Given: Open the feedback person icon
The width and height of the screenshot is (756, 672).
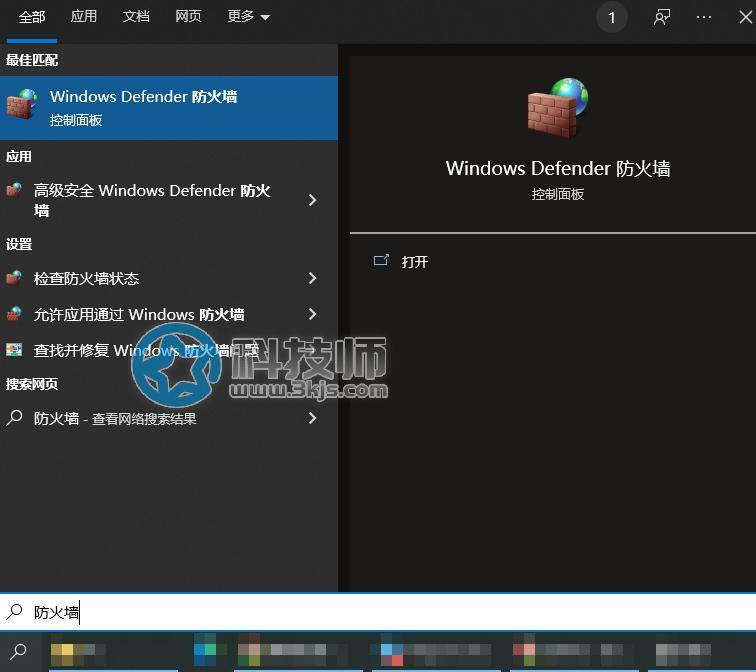Looking at the screenshot, I should 662,17.
